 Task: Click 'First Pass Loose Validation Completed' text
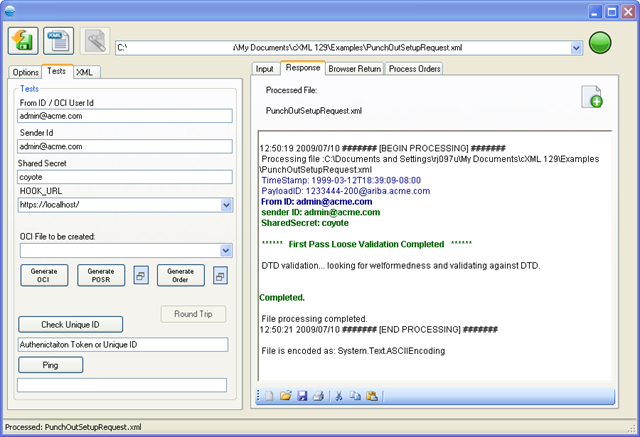(x=366, y=244)
